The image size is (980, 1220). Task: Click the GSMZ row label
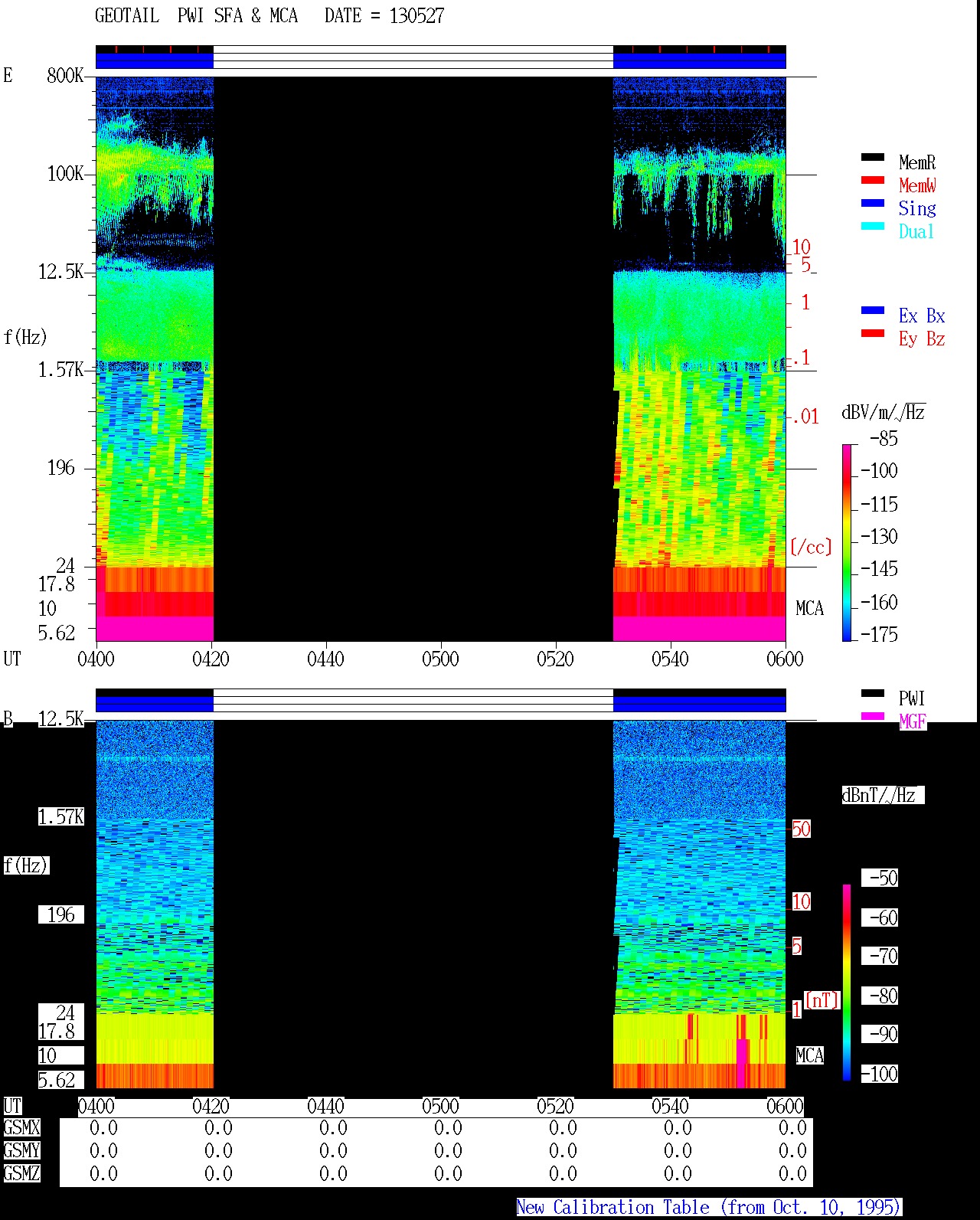pyautogui.click(x=21, y=1174)
